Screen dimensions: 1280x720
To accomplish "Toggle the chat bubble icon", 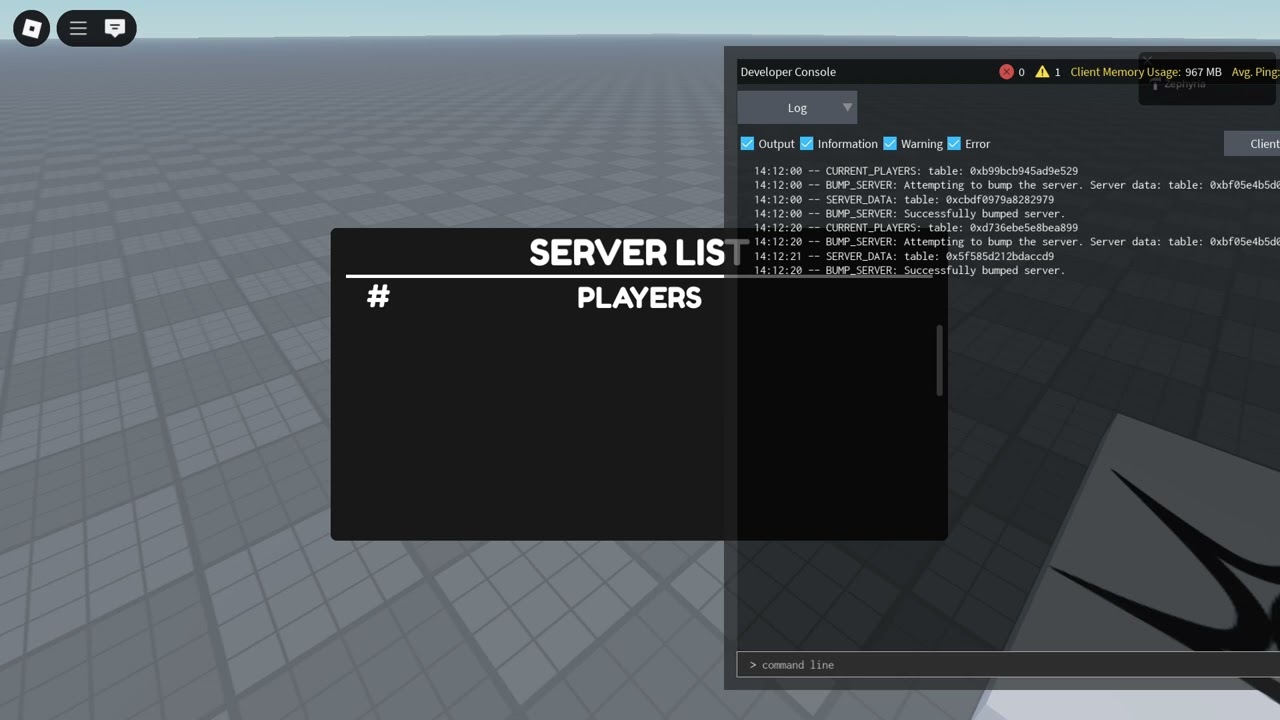I will tap(115, 28).
